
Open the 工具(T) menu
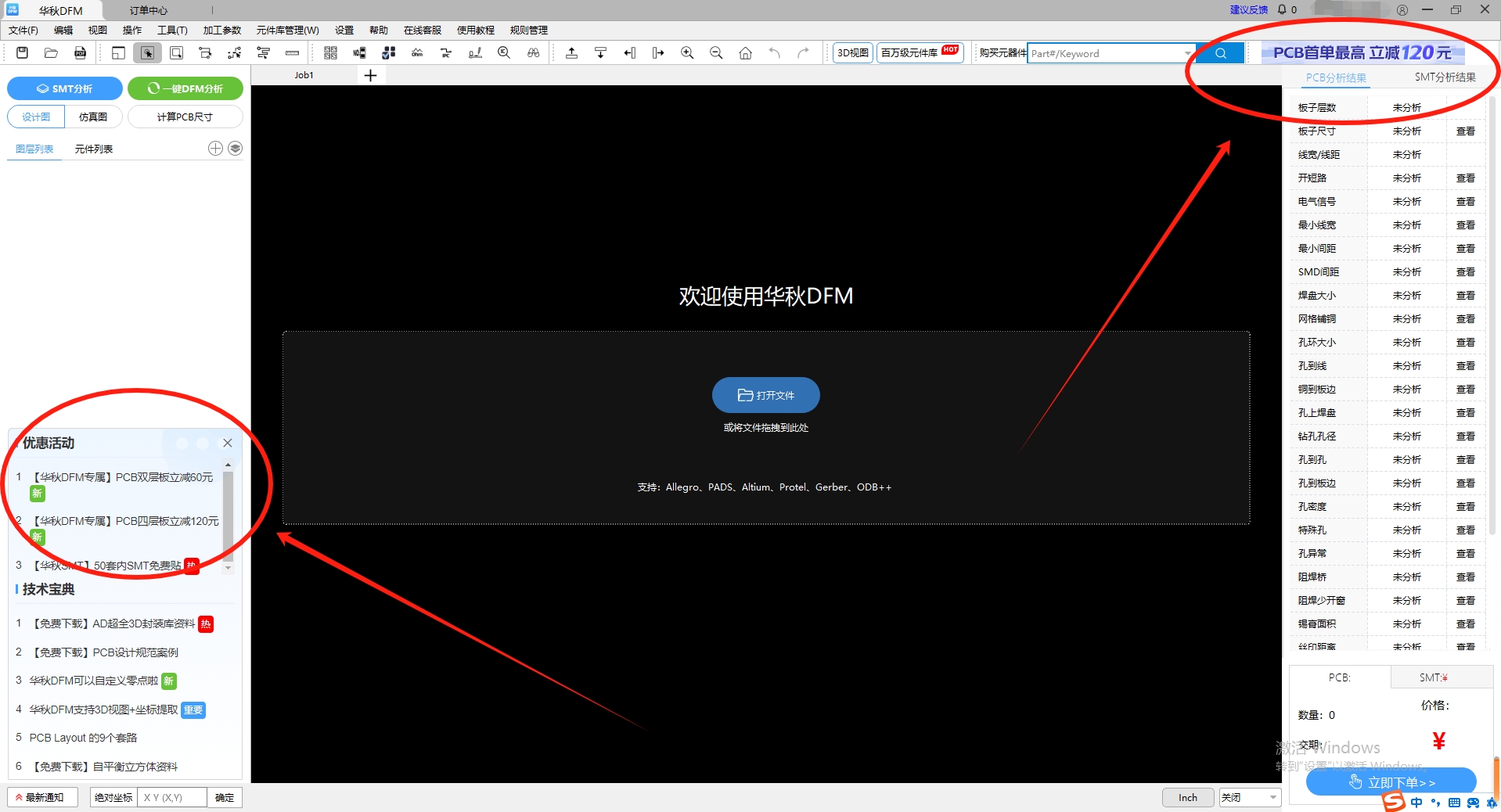tap(172, 31)
